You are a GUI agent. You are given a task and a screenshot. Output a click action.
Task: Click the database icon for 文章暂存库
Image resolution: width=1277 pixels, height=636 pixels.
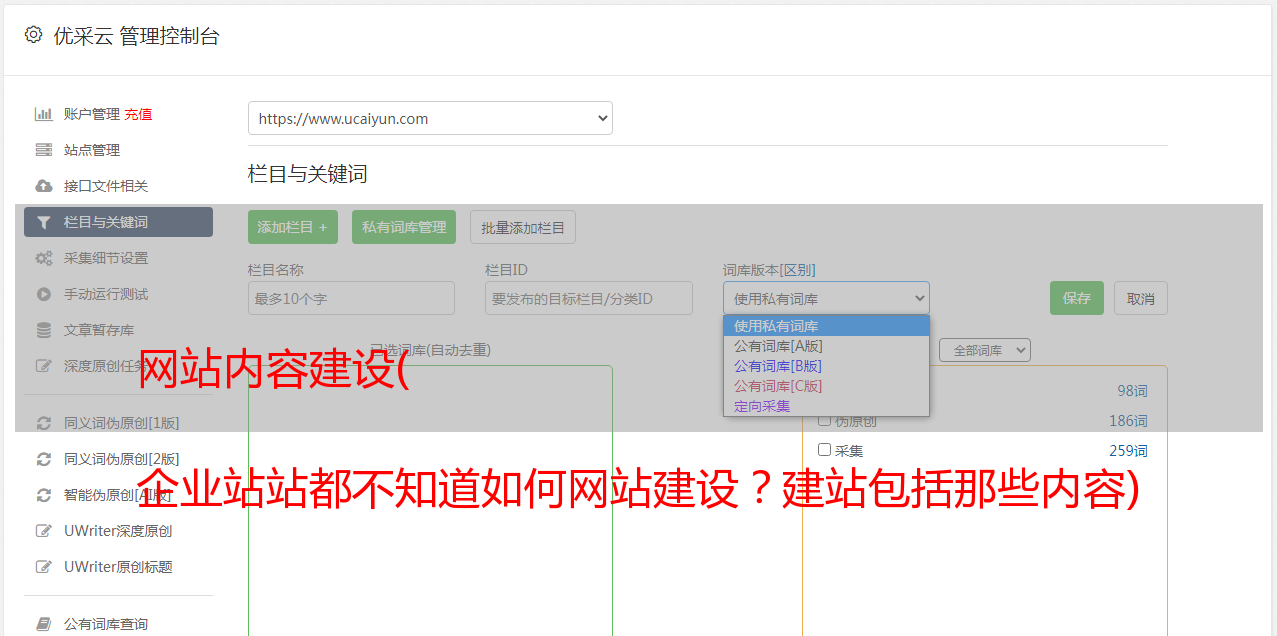(44, 330)
